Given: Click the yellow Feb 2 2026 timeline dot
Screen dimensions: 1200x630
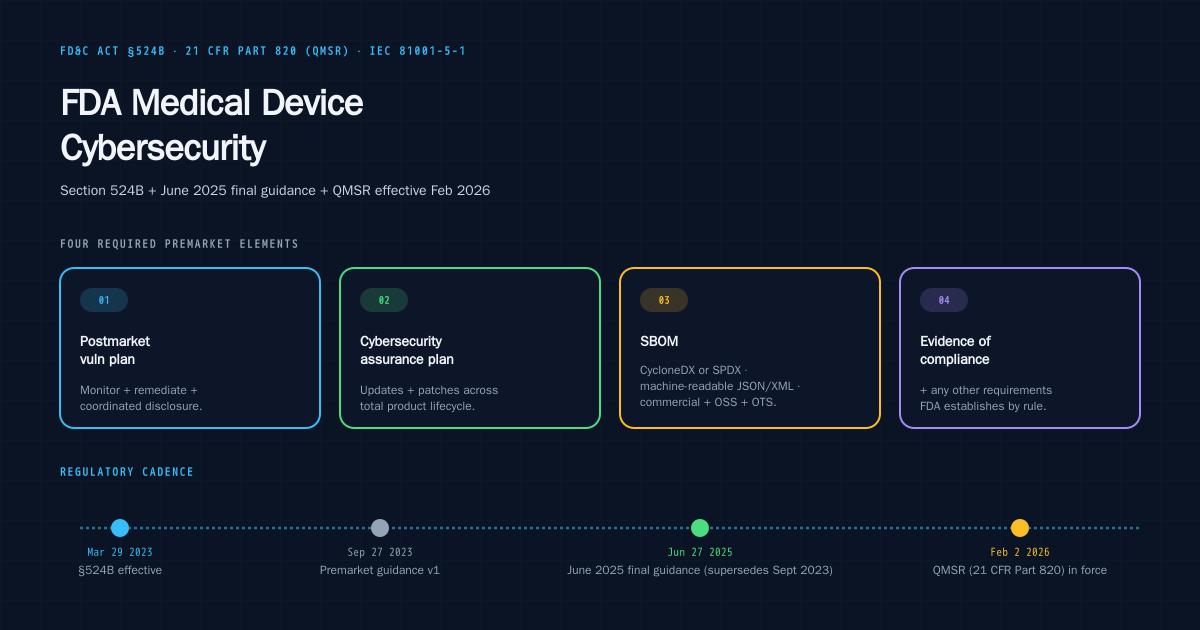Looking at the screenshot, I should coord(1020,528).
